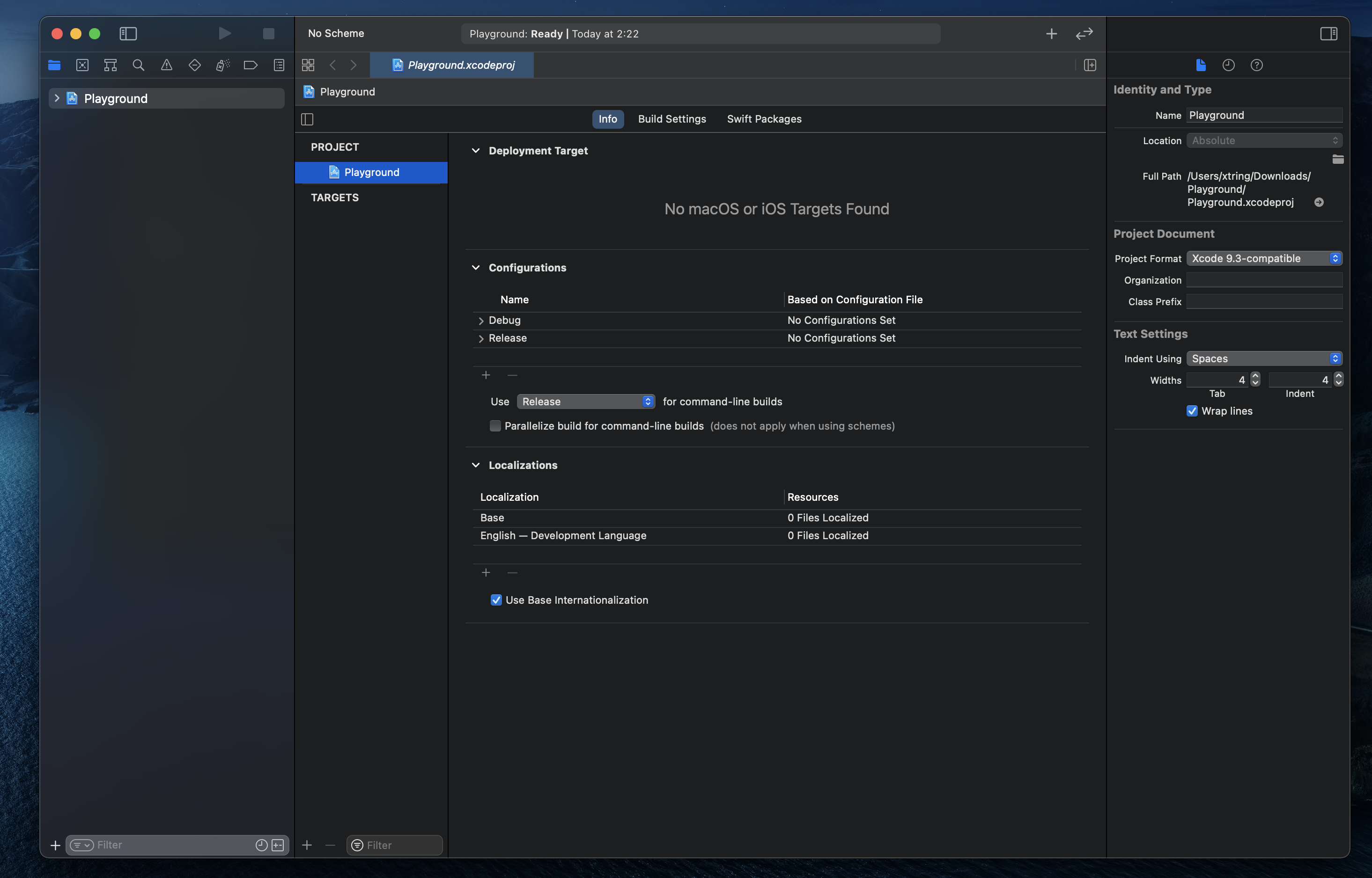The image size is (1372, 878).
Task: Open the Project Format dropdown
Action: 1264,258
